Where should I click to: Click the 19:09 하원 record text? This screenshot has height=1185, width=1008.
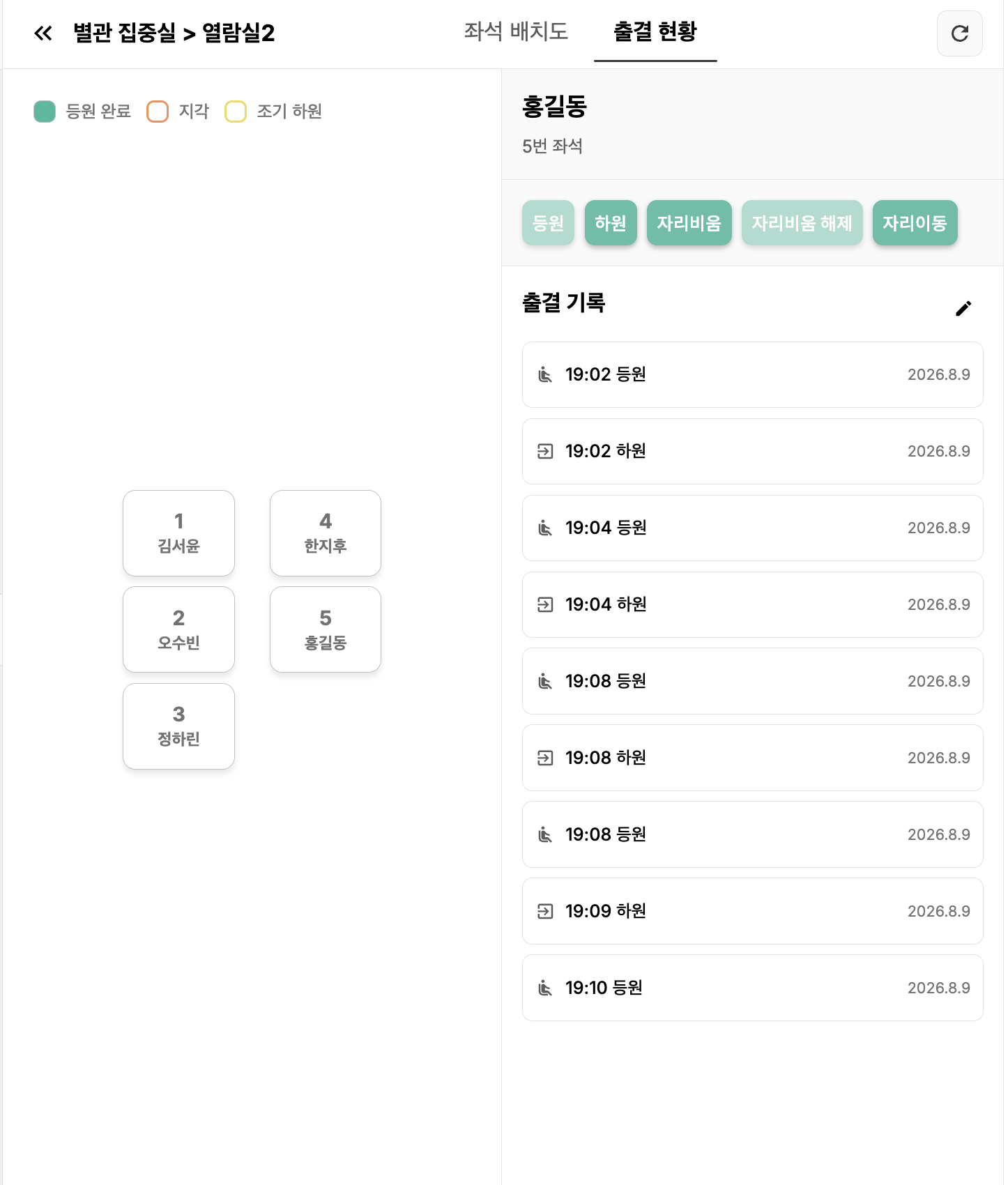point(606,912)
